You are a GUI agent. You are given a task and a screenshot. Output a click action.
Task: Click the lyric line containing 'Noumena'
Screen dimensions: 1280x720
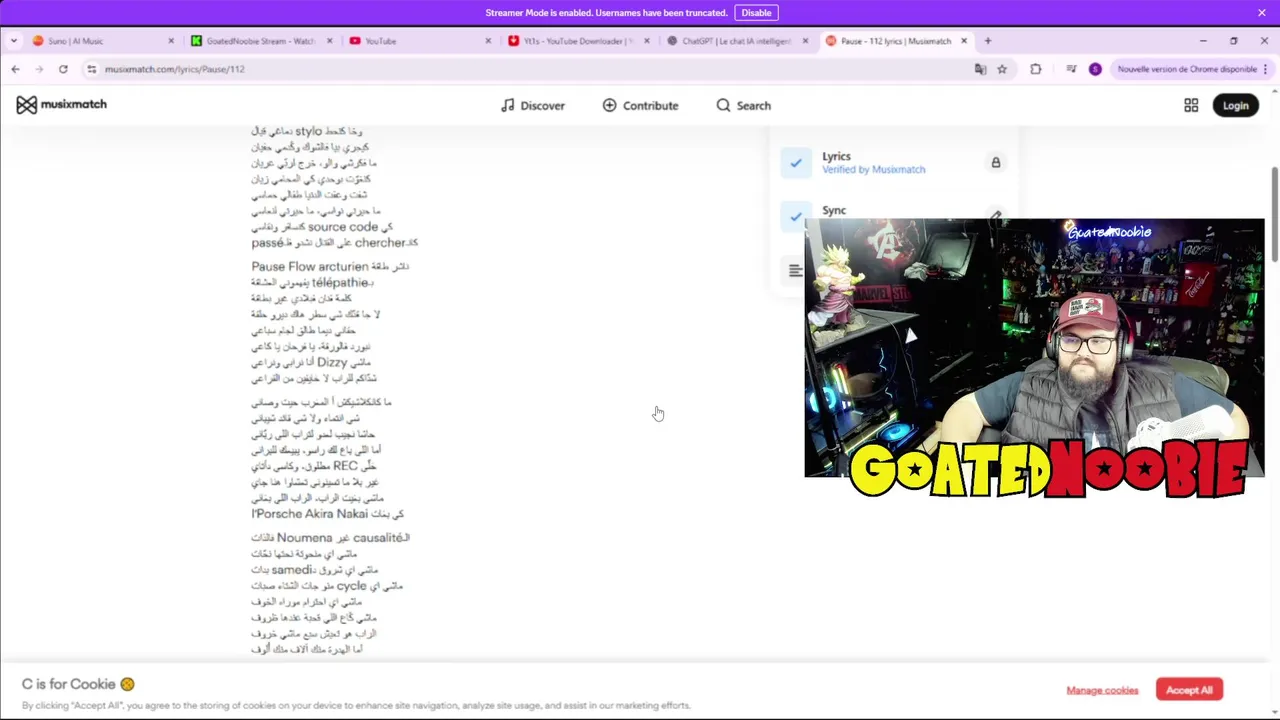click(x=330, y=537)
